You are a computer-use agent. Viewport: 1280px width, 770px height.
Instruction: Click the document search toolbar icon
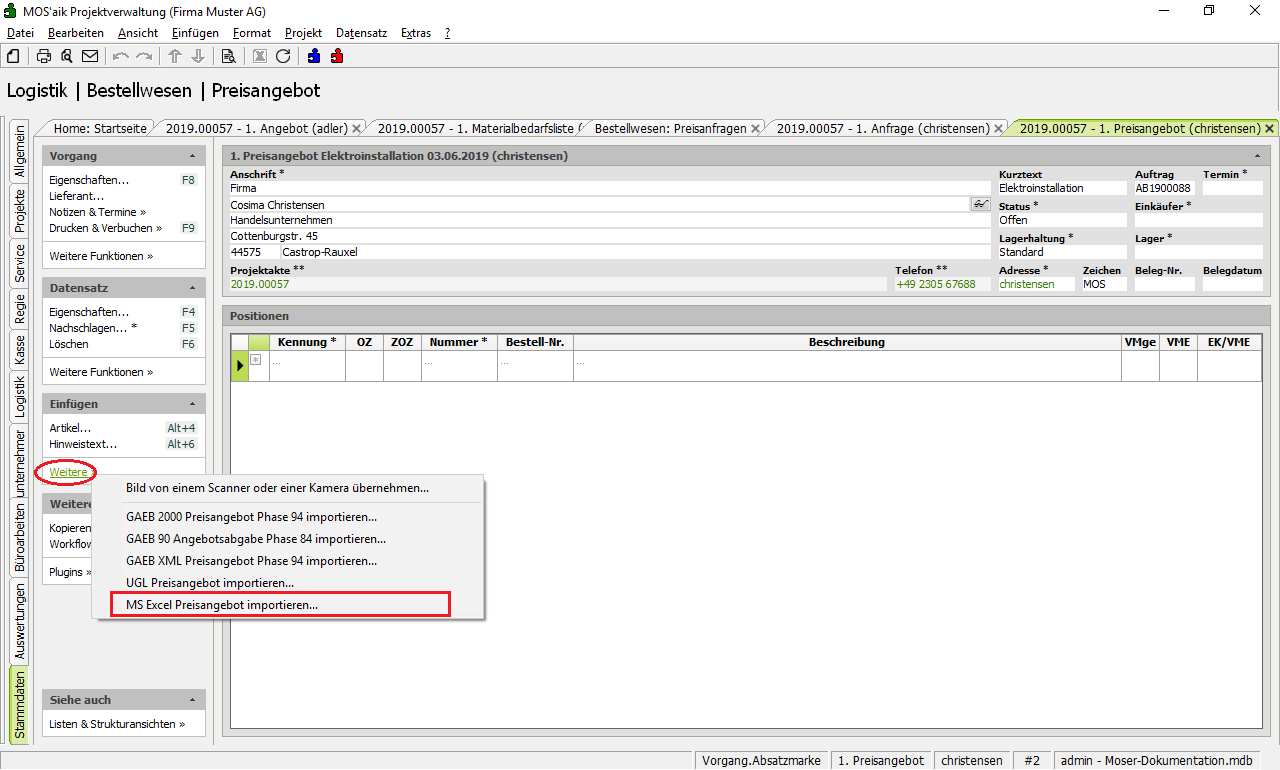228,56
